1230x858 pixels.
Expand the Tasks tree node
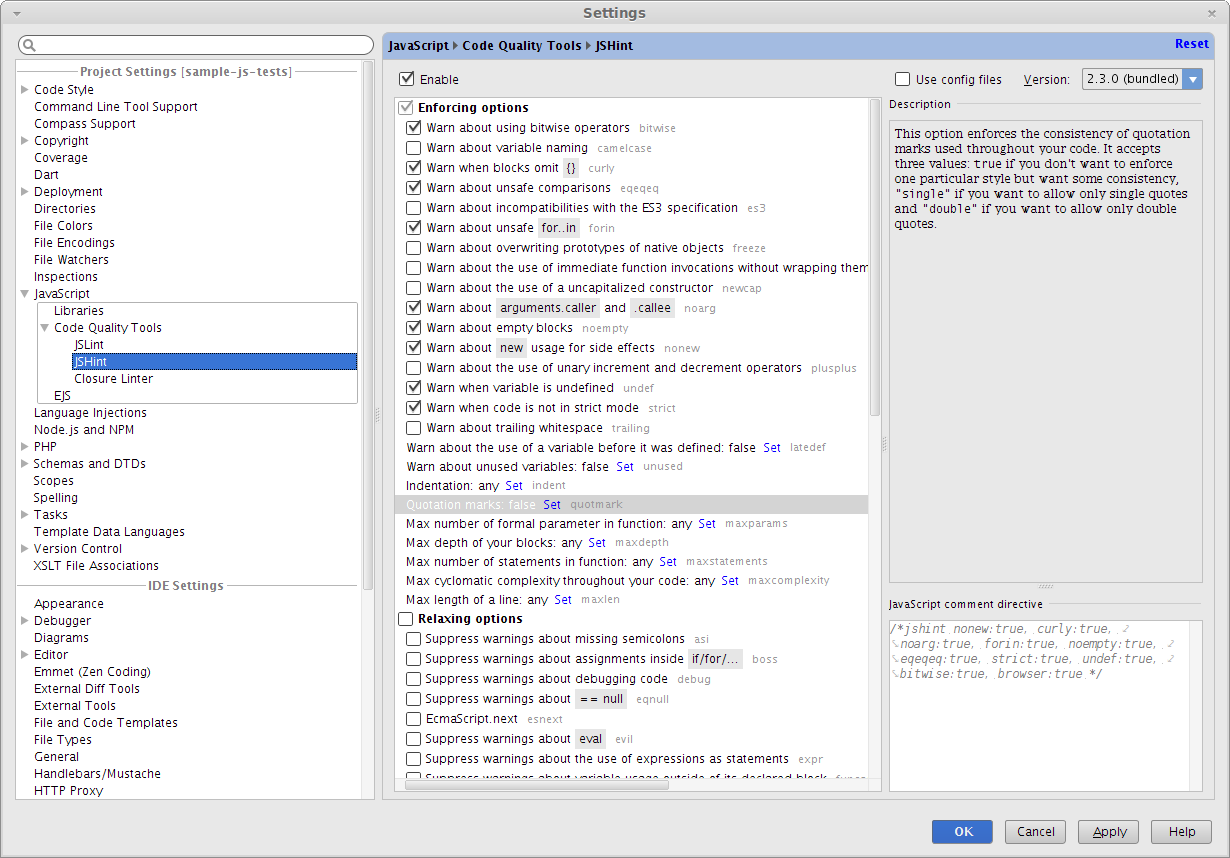[x=25, y=515]
